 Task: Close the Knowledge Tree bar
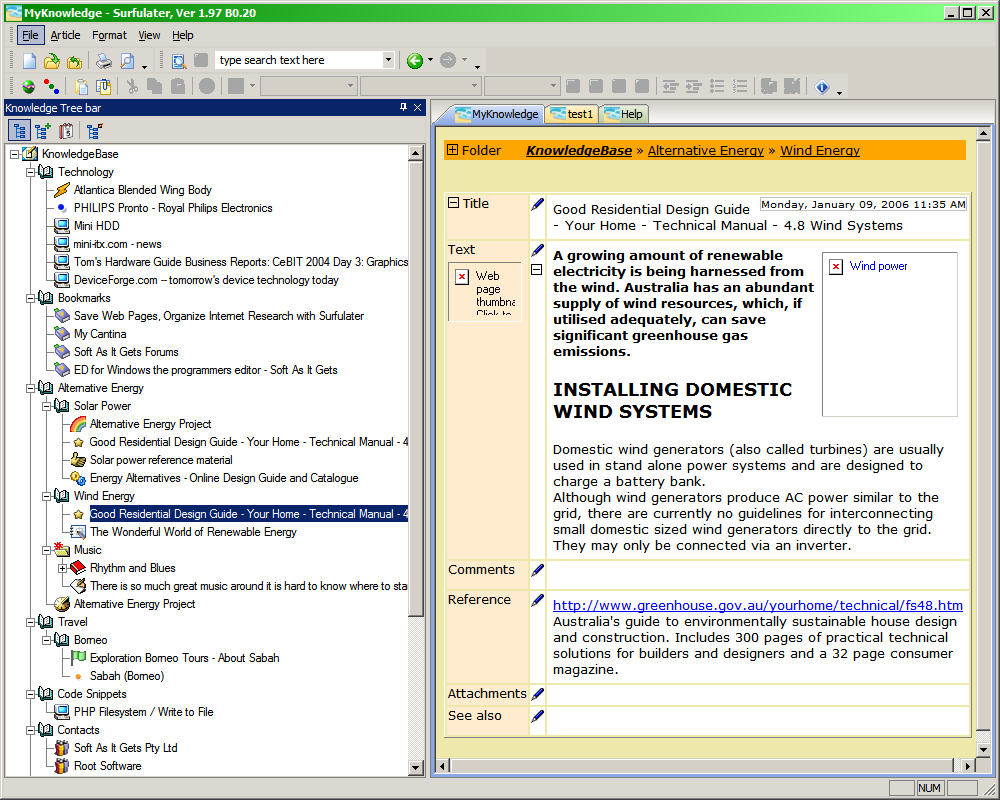click(418, 107)
